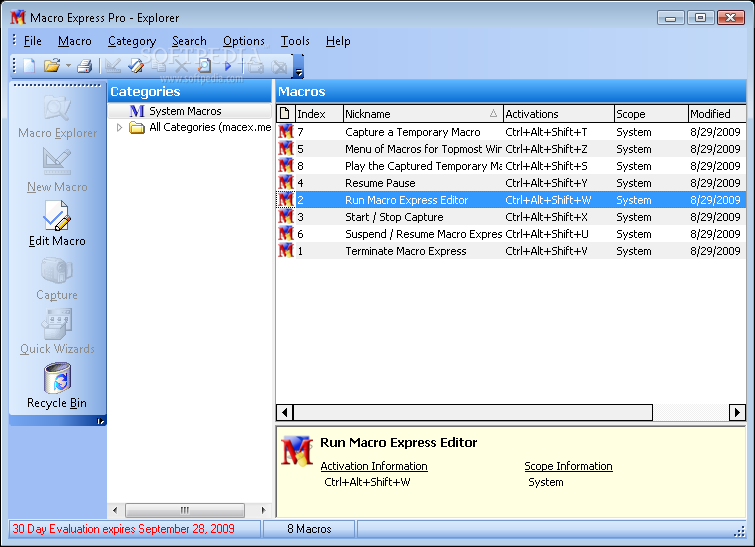Screen dimensions: 755x547
Task: Sort by the Nickname column header
Action: 423,114
